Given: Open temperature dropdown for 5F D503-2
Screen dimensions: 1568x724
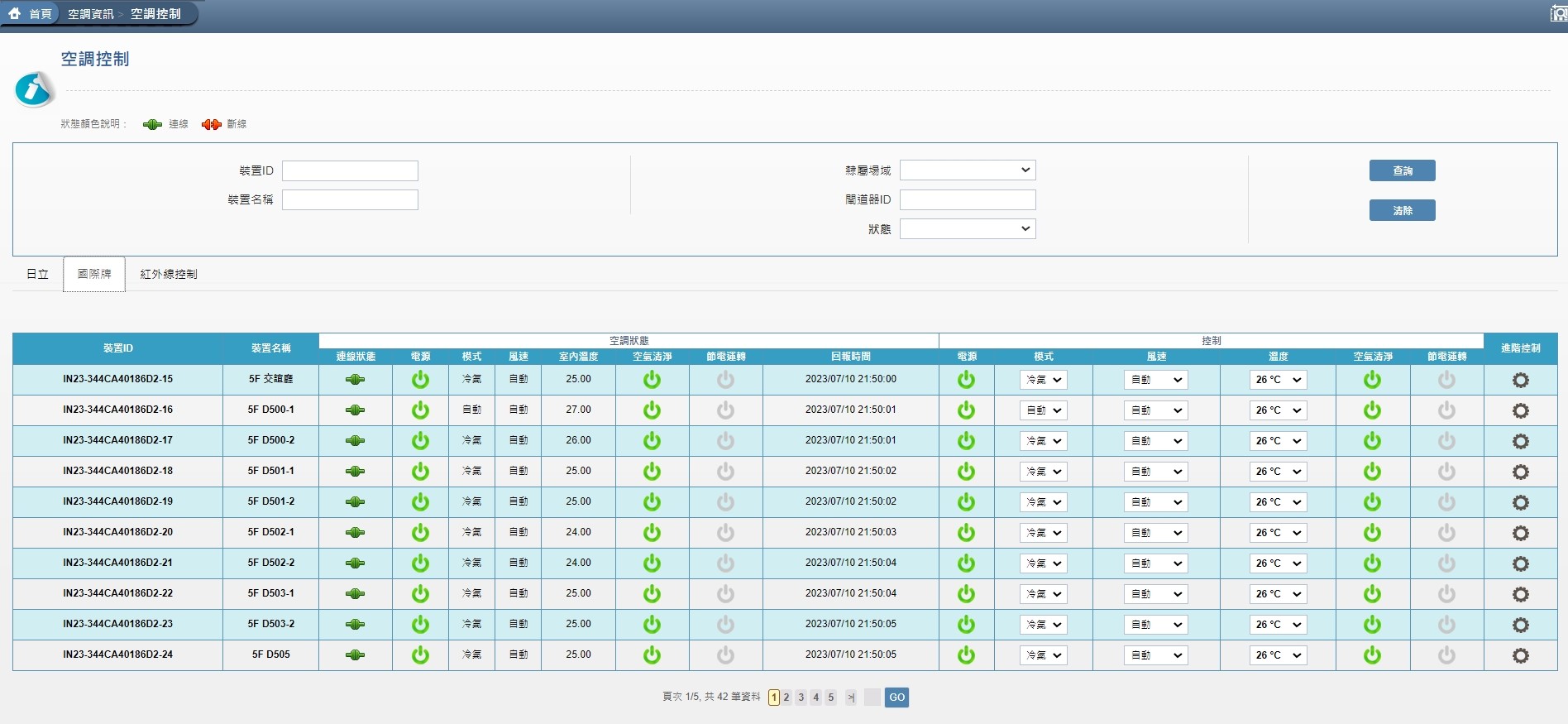Looking at the screenshot, I should tap(1278, 625).
